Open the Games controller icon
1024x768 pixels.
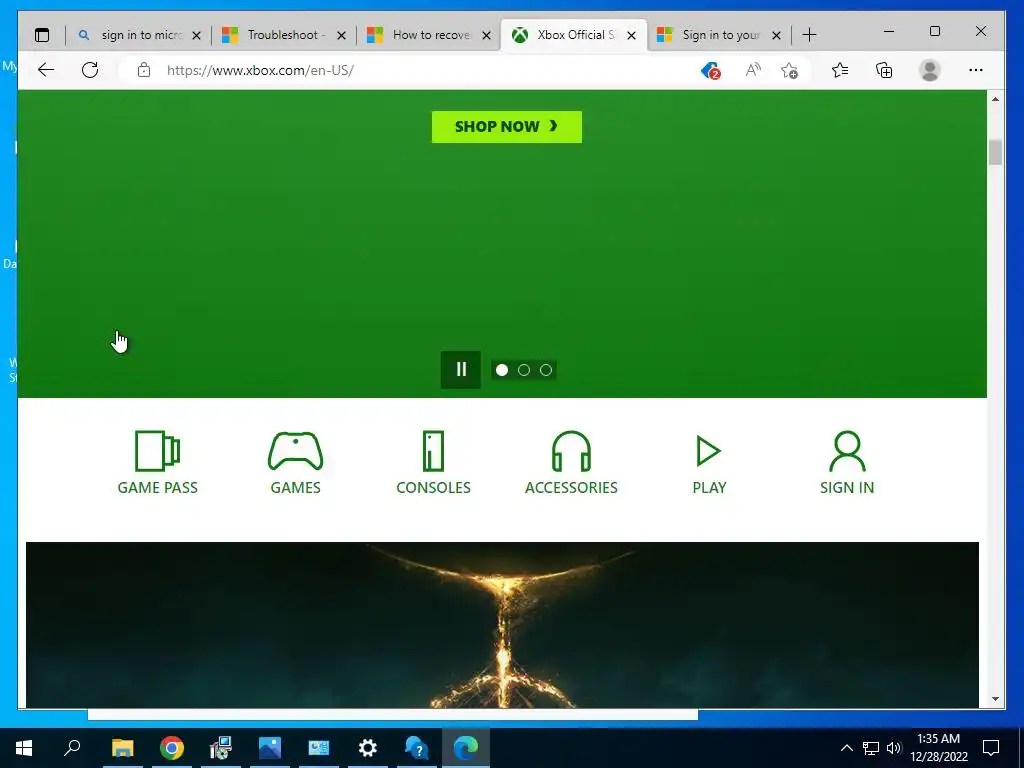[295, 451]
